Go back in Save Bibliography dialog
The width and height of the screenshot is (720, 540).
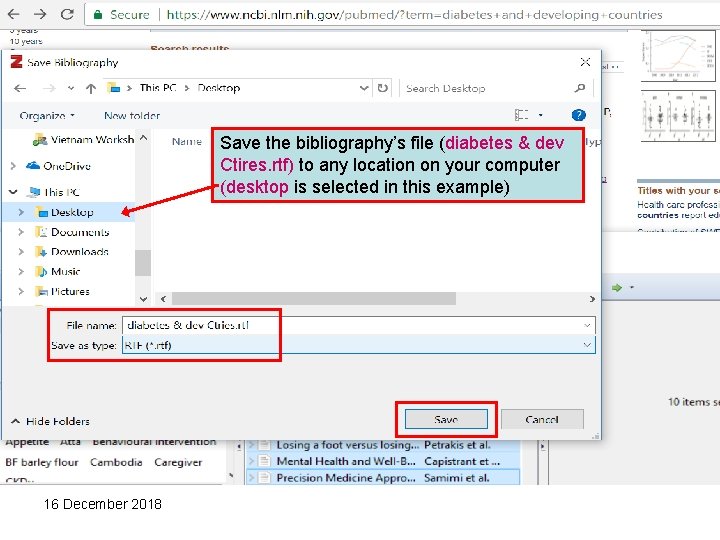[20, 88]
